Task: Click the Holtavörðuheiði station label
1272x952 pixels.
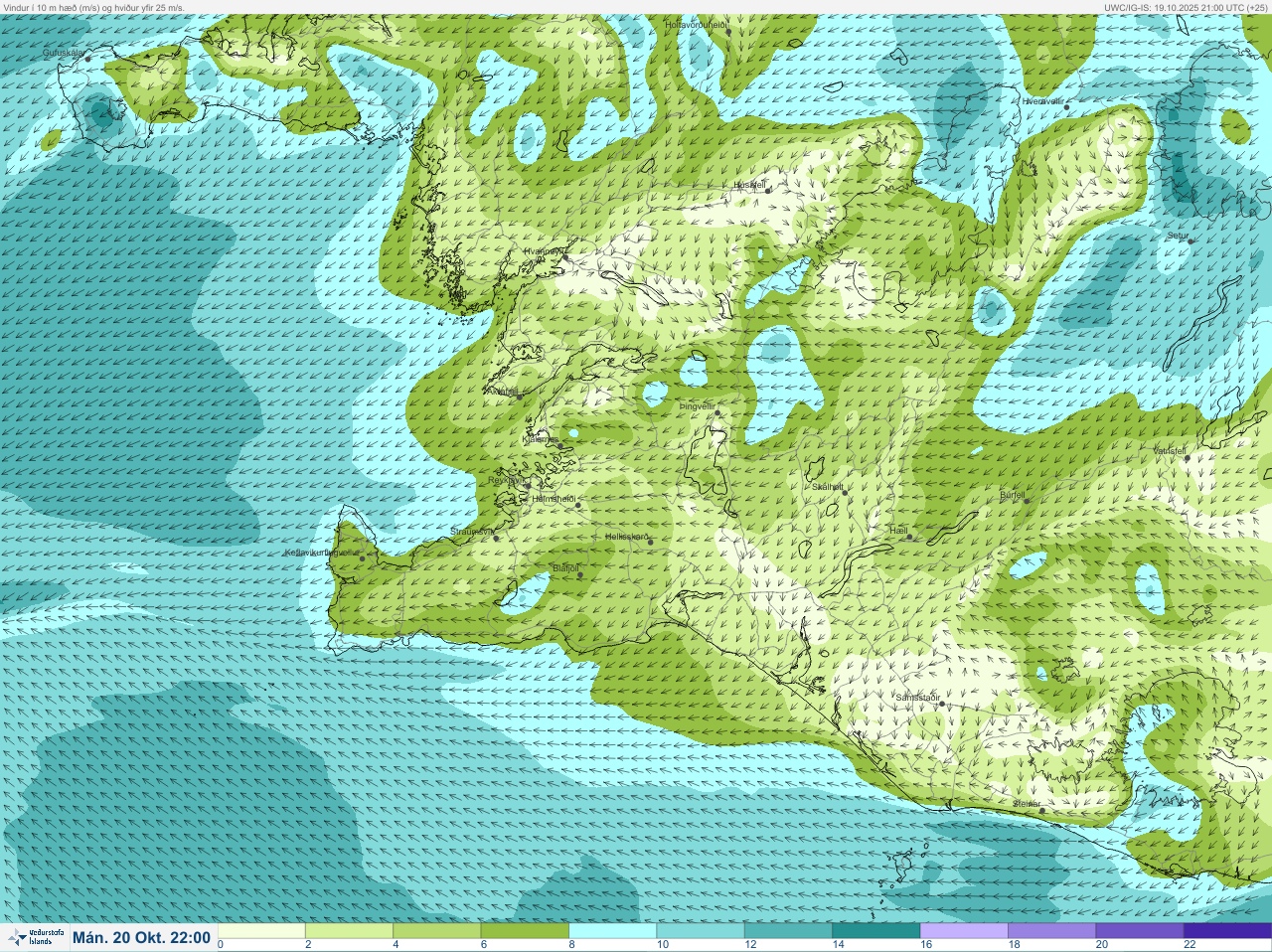Action: (x=696, y=23)
